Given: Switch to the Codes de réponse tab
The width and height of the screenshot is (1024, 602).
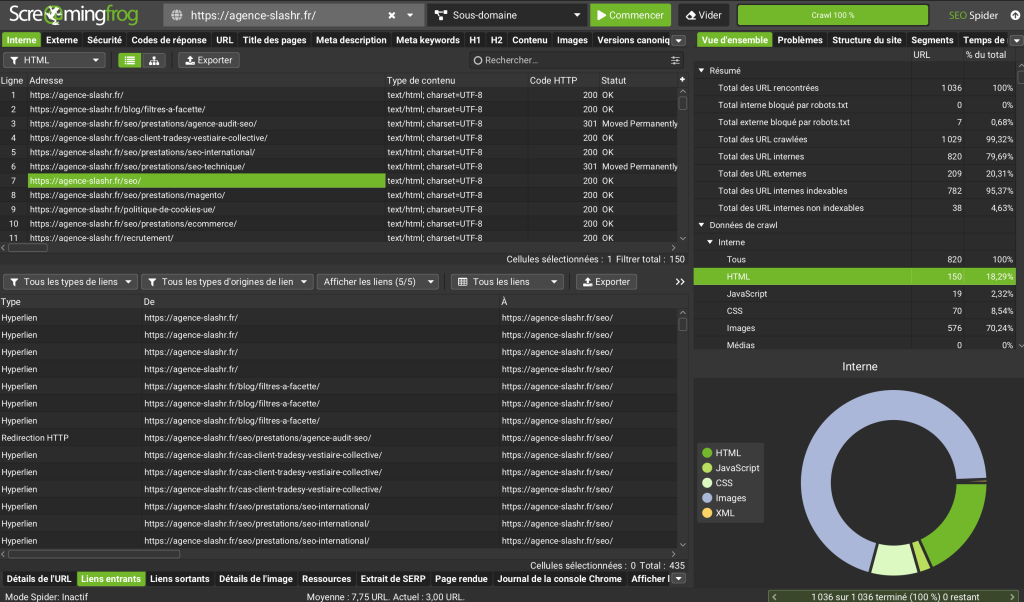Looking at the screenshot, I should coord(168,40).
